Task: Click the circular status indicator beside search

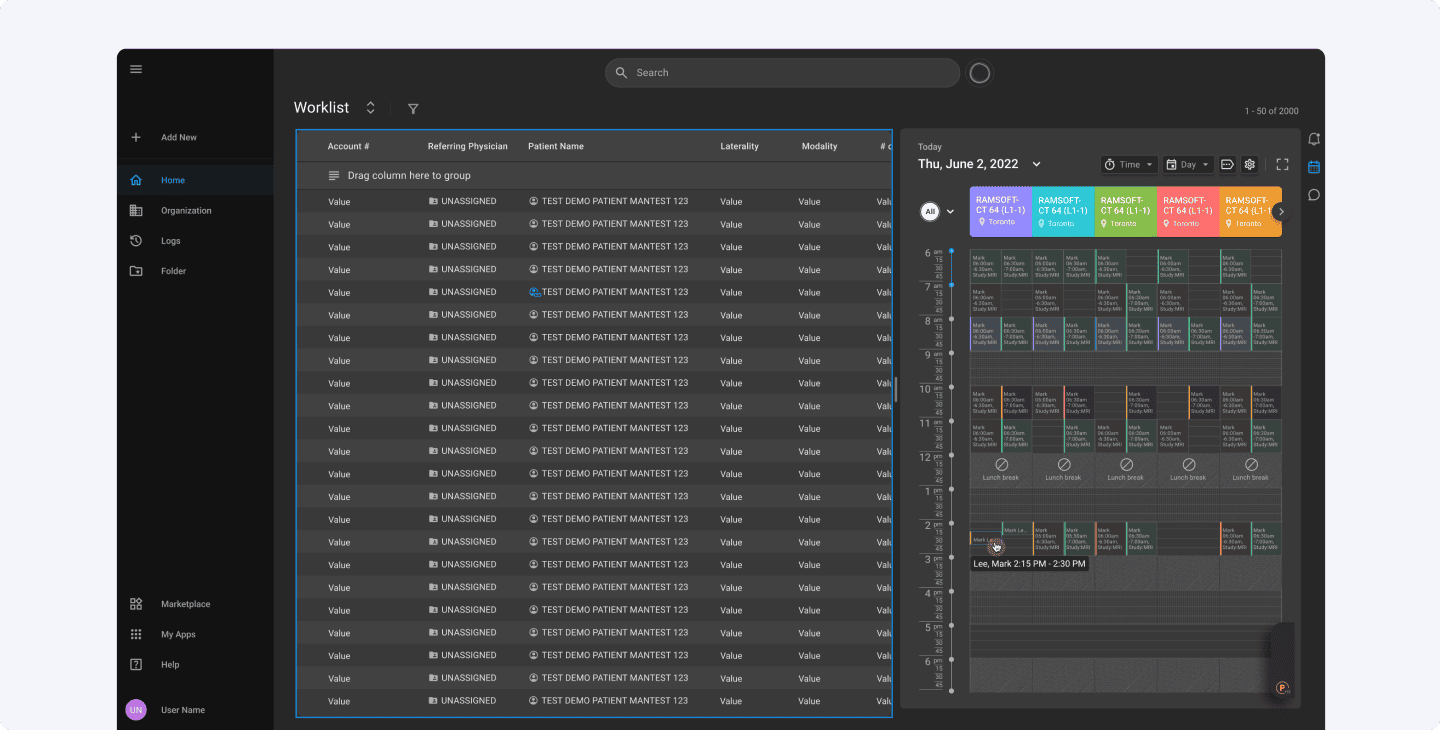Action: tap(980, 73)
